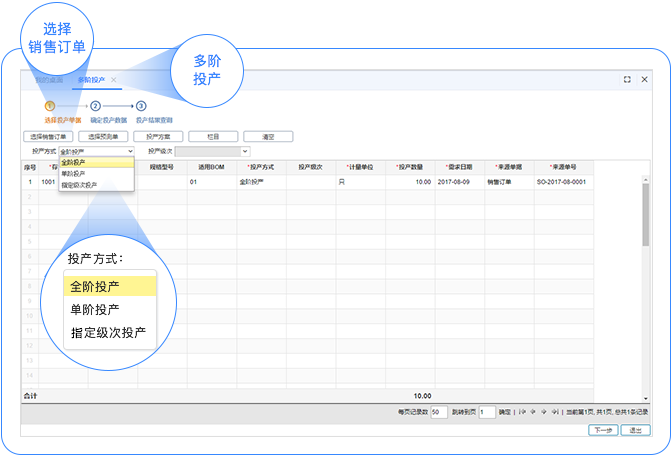
Task: Click step 1 circle 选择投产单据
Action: 49,105
